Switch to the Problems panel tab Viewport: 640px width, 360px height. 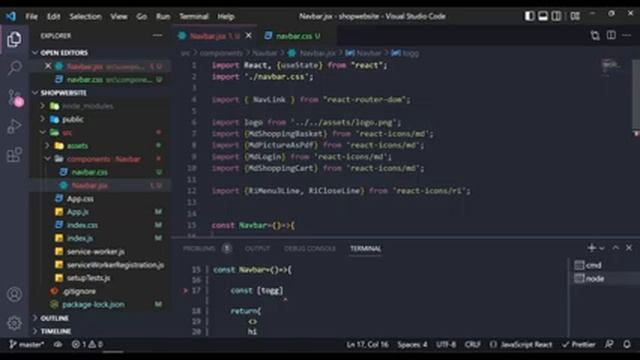tap(199, 248)
